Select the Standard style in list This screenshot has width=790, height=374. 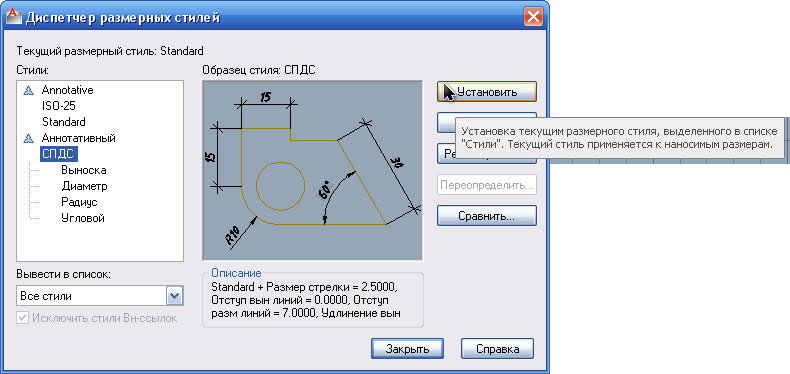(x=64, y=122)
